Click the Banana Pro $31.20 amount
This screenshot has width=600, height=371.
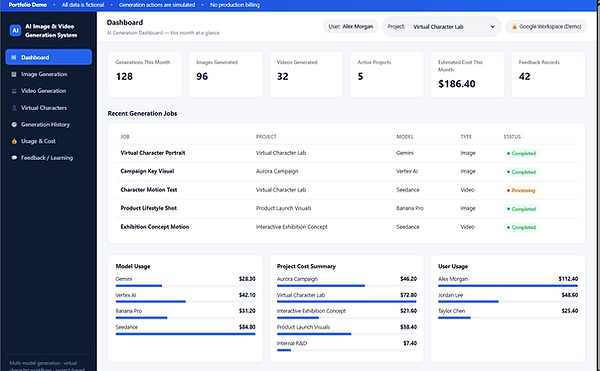click(247, 311)
